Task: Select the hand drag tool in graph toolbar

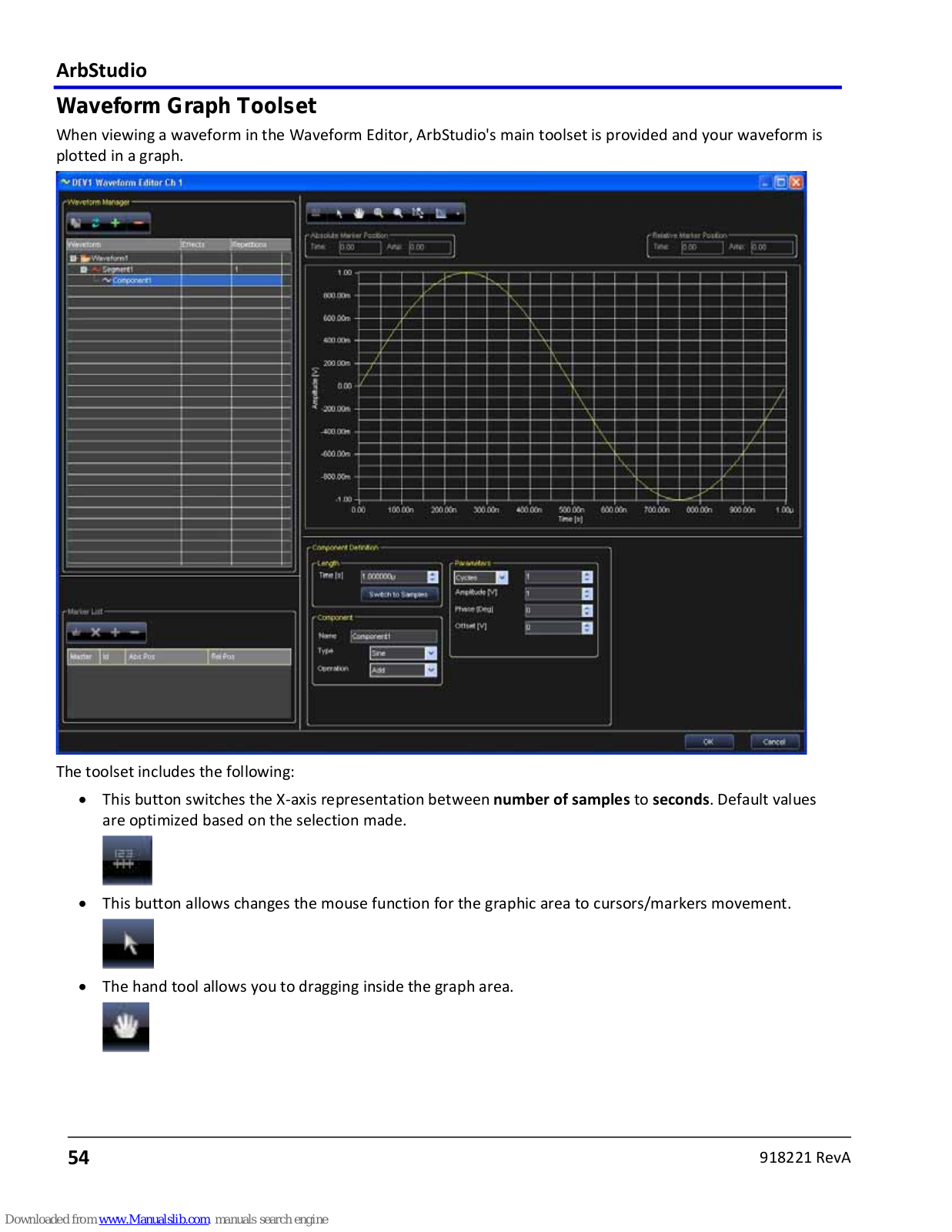Action: pyautogui.click(x=359, y=213)
